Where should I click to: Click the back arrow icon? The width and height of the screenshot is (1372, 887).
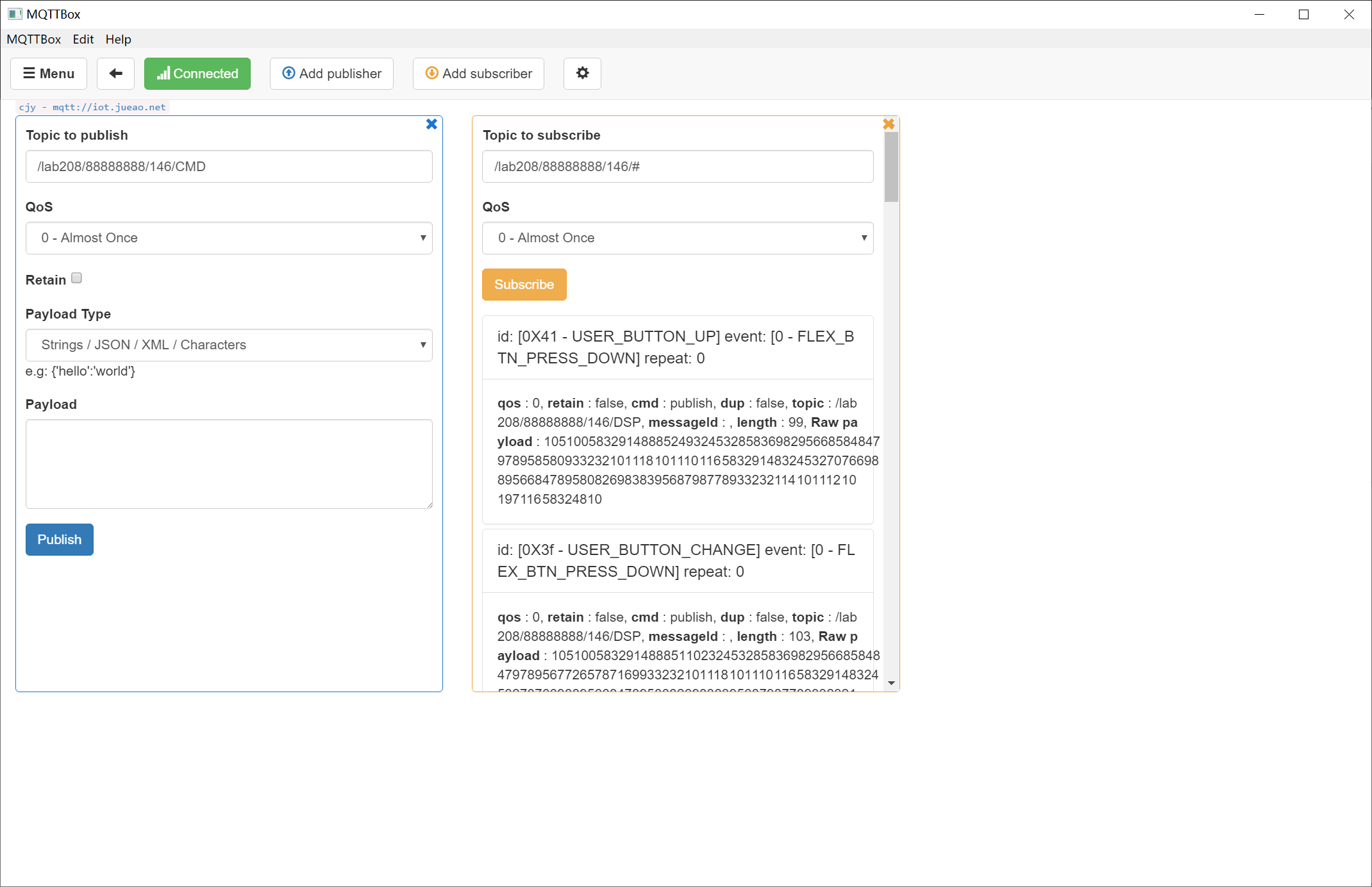pyautogui.click(x=115, y=74)
